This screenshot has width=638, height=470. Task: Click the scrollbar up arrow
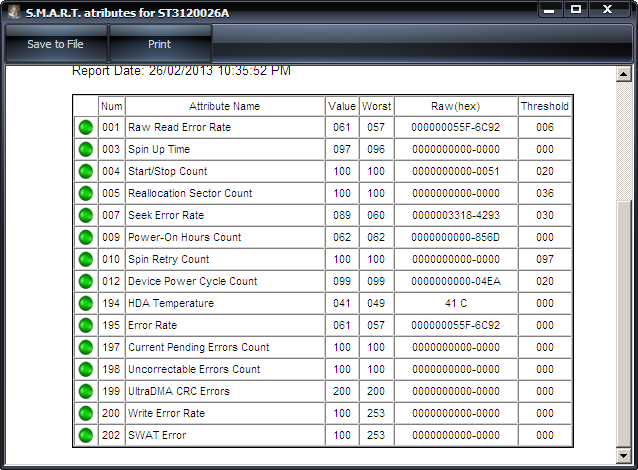pos(623,74)
